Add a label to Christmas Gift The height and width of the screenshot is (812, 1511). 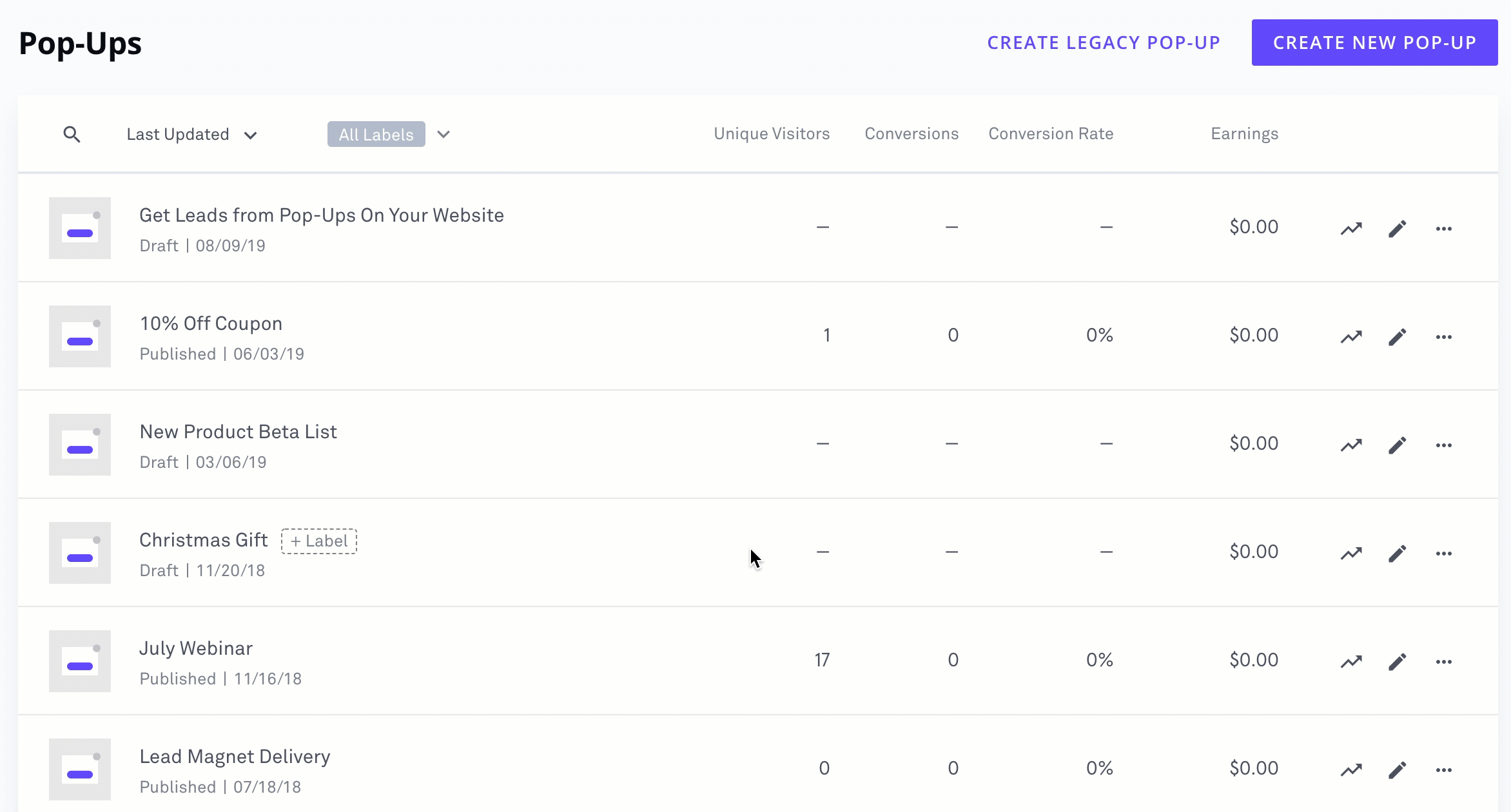(x=319, y=541)
